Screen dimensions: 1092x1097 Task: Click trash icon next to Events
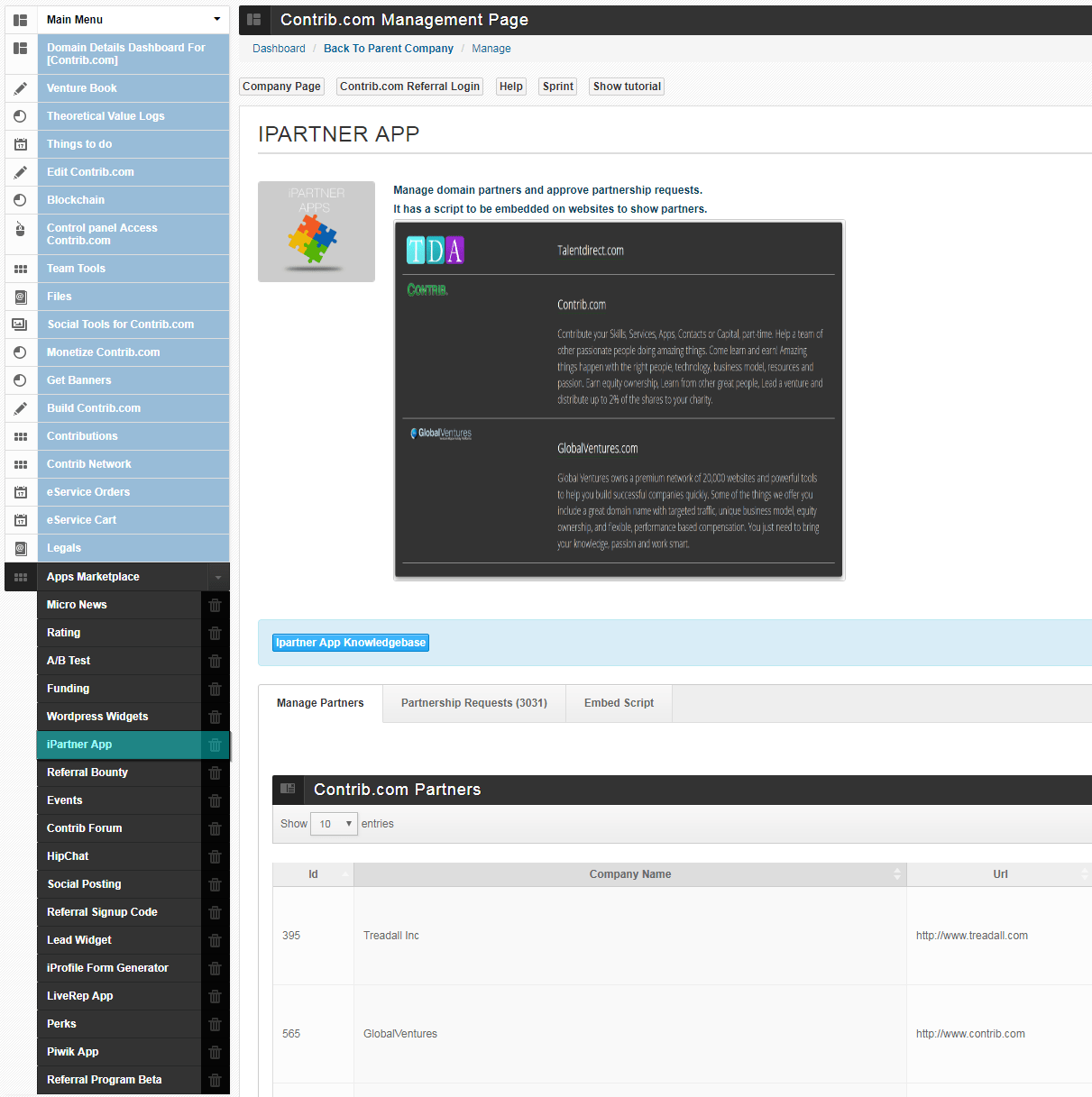(215, 800)
